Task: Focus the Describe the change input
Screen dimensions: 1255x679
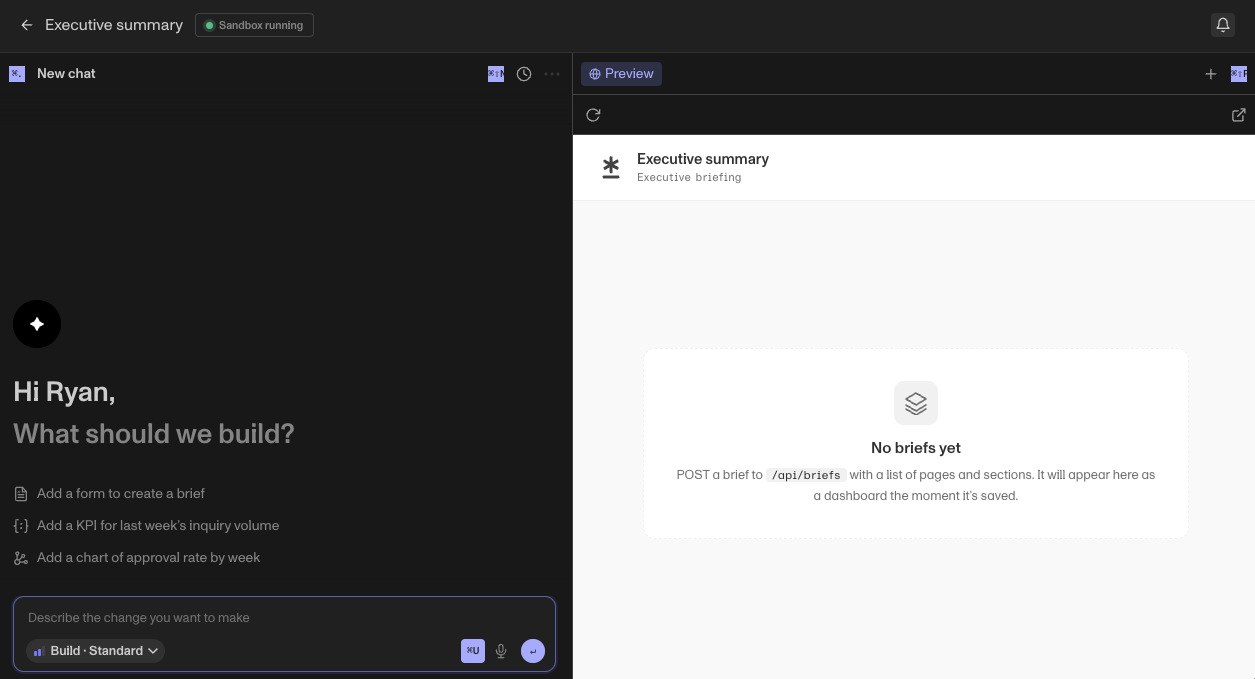Action: click(284, 617)
